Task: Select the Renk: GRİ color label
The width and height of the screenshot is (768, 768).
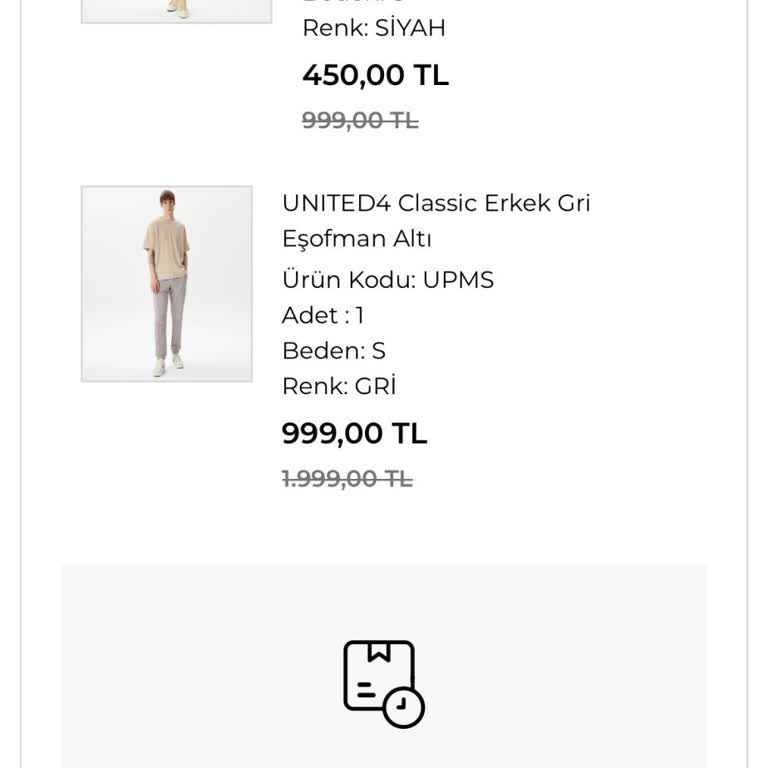Action: [x=339, y=387]
